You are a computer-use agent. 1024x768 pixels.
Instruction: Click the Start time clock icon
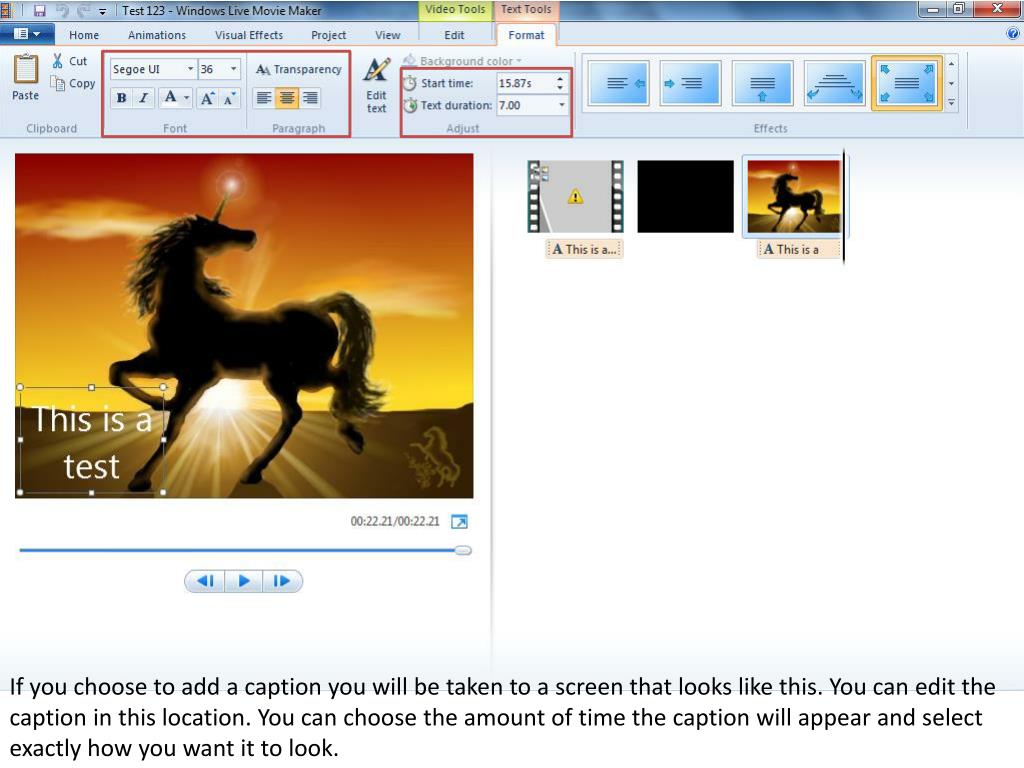point(409,83)
